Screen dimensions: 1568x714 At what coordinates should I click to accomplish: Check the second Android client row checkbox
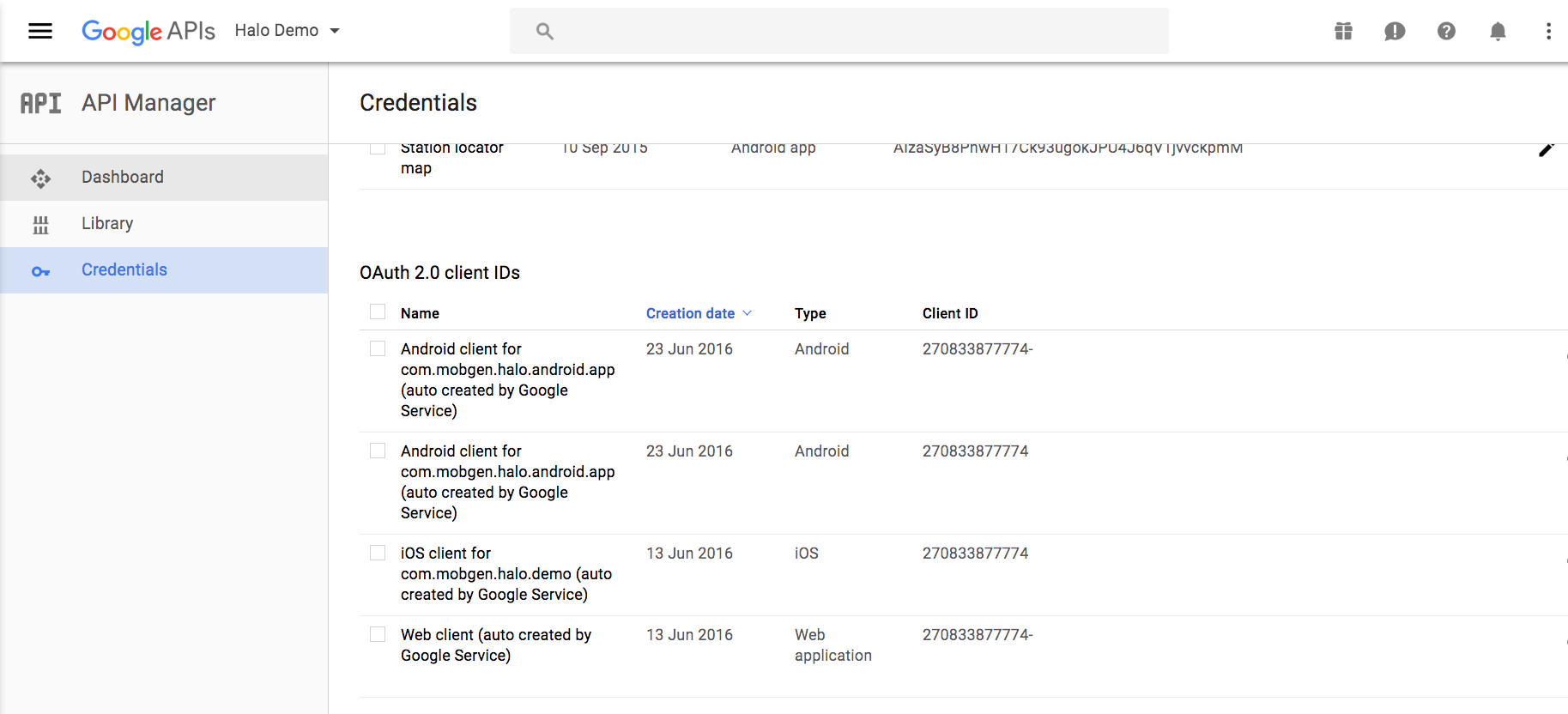pos(378,451)
